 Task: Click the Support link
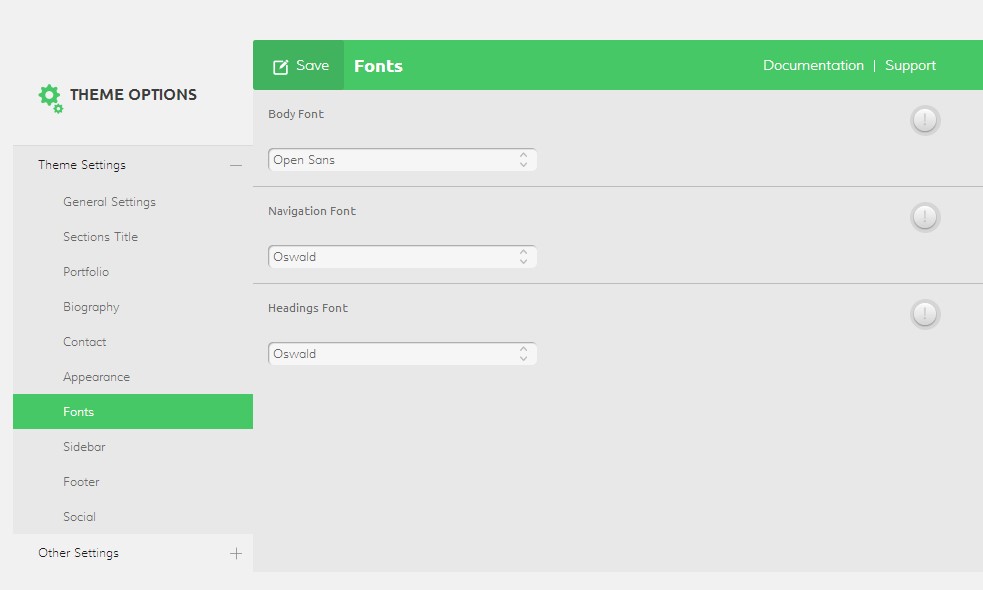pos(910,65)
